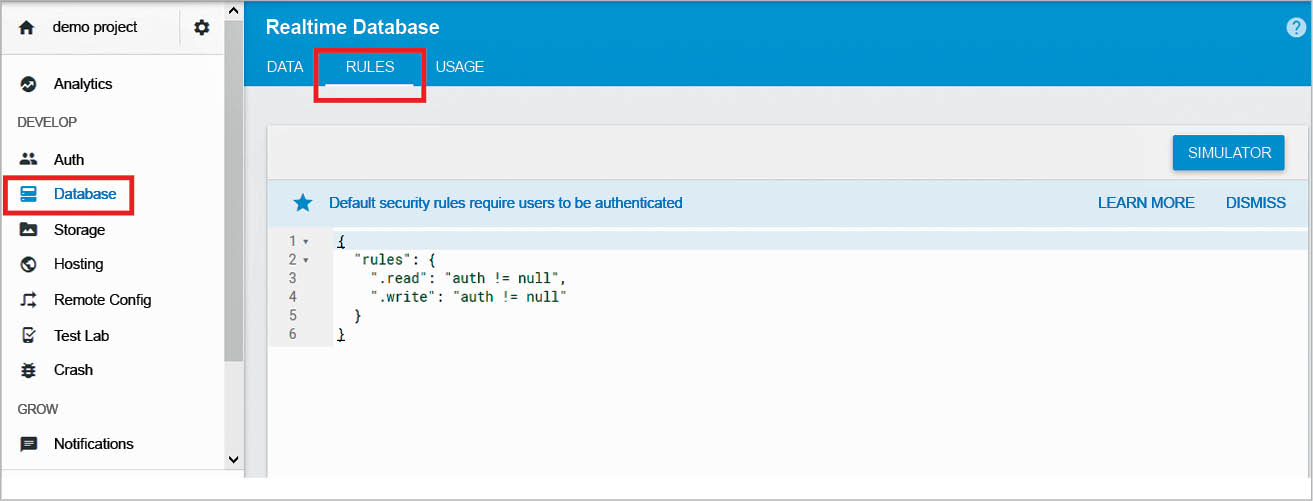This screenshot has height=501, width=1313.
Task: Click the Hosting globe icon
Action: (x=29, y=264)
